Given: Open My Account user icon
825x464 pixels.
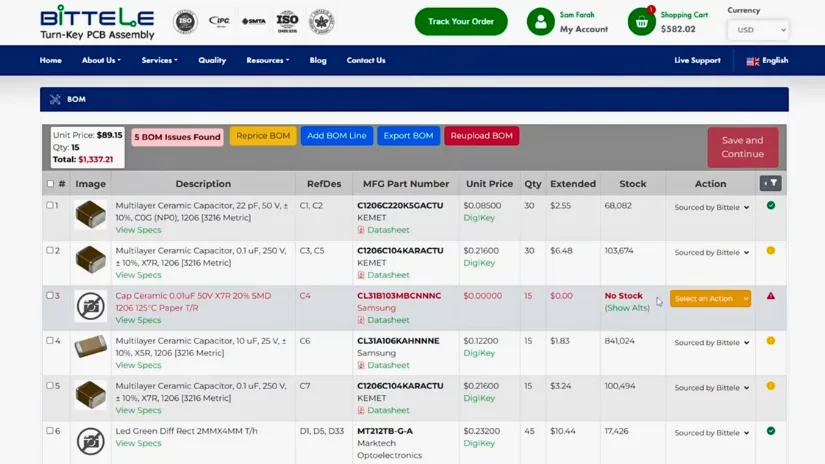Looking at the screenshot, I should pyautogui.click(x=540, y=22).
